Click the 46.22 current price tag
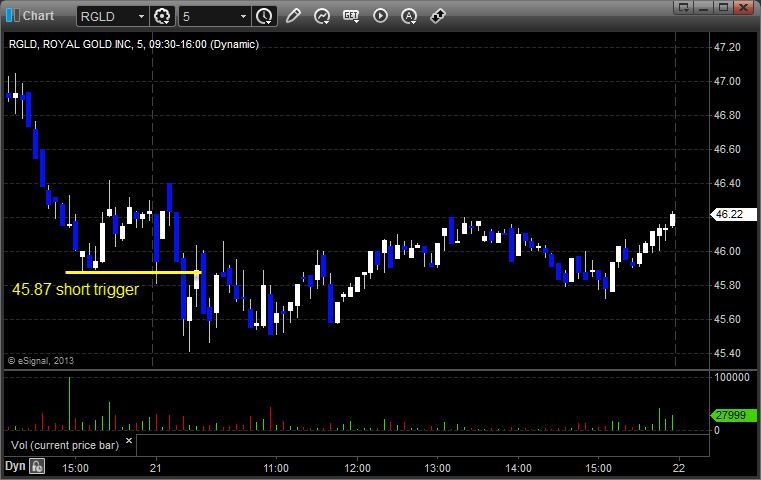761x480 pixels. [733, 214]
